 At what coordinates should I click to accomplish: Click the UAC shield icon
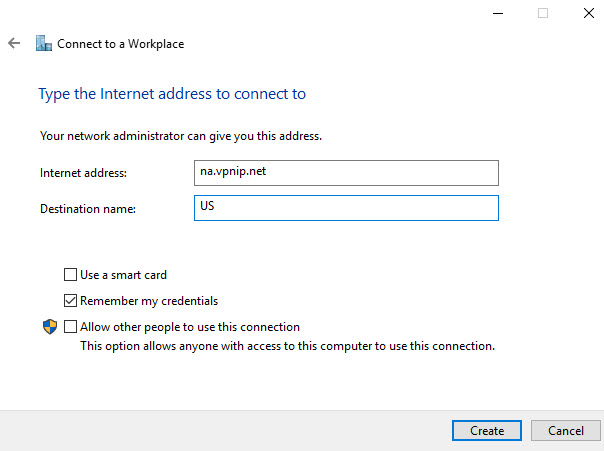[50, 327]
